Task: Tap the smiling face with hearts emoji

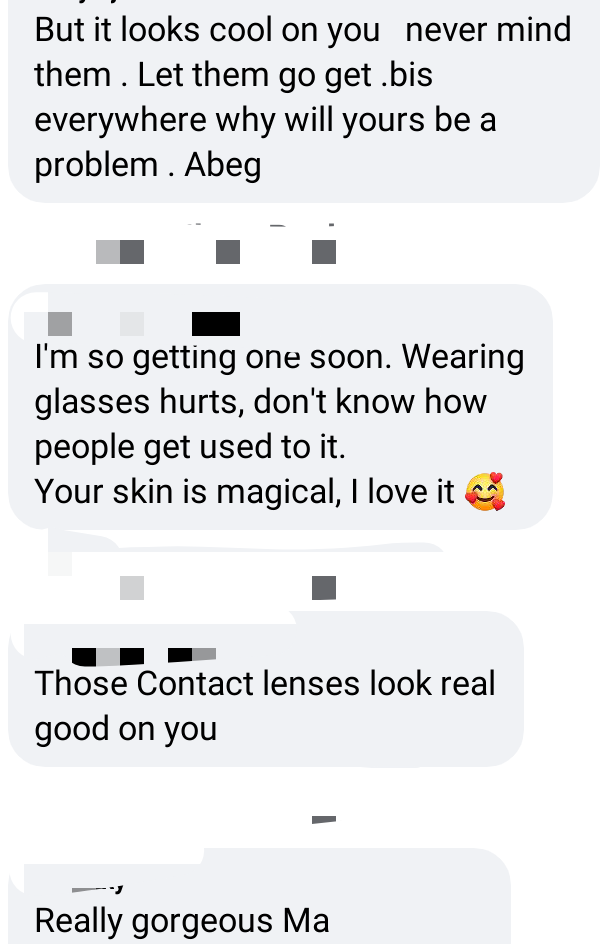Action: pos(485,491)
